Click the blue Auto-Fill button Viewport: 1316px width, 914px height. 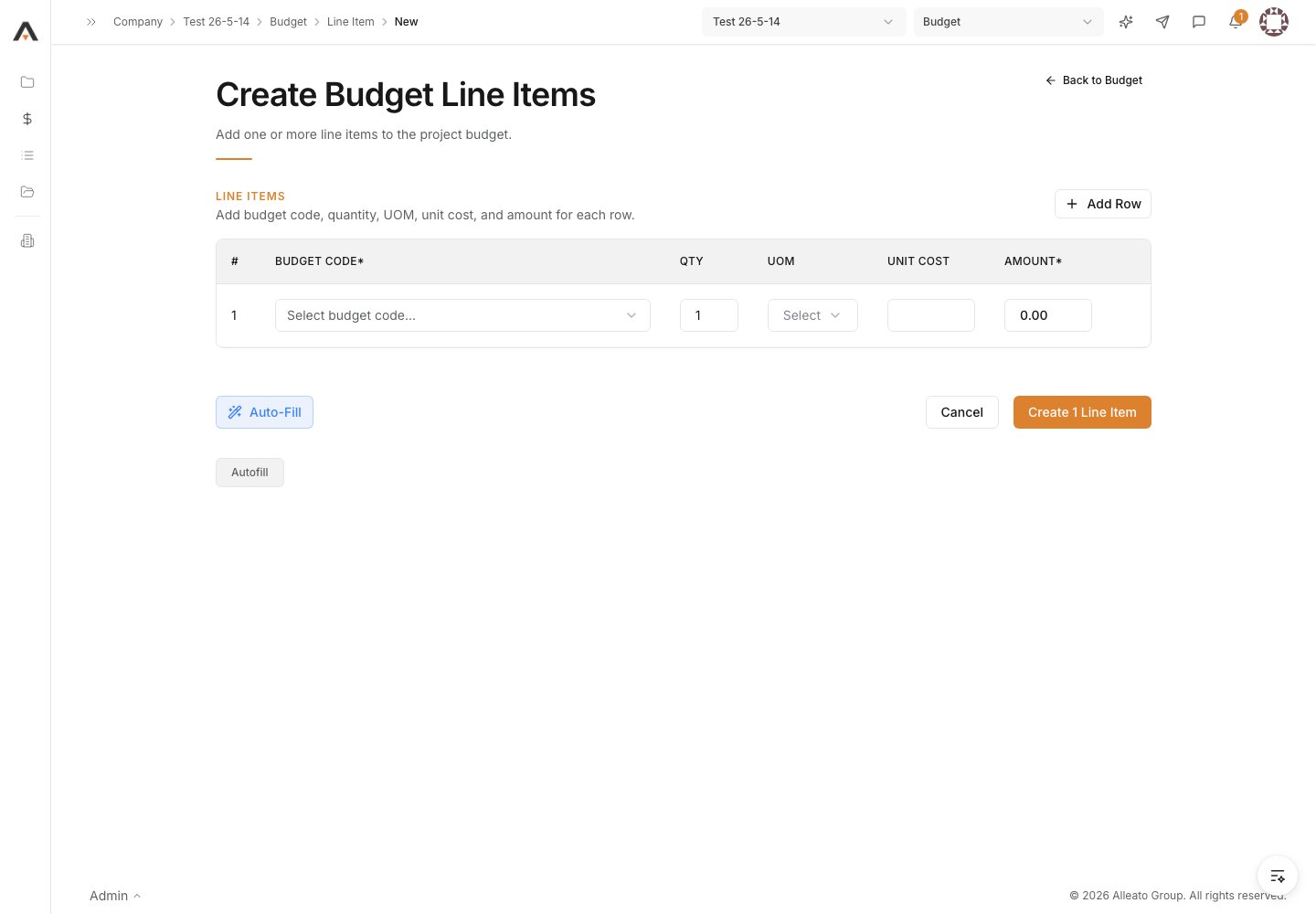[x=264, y=412]
